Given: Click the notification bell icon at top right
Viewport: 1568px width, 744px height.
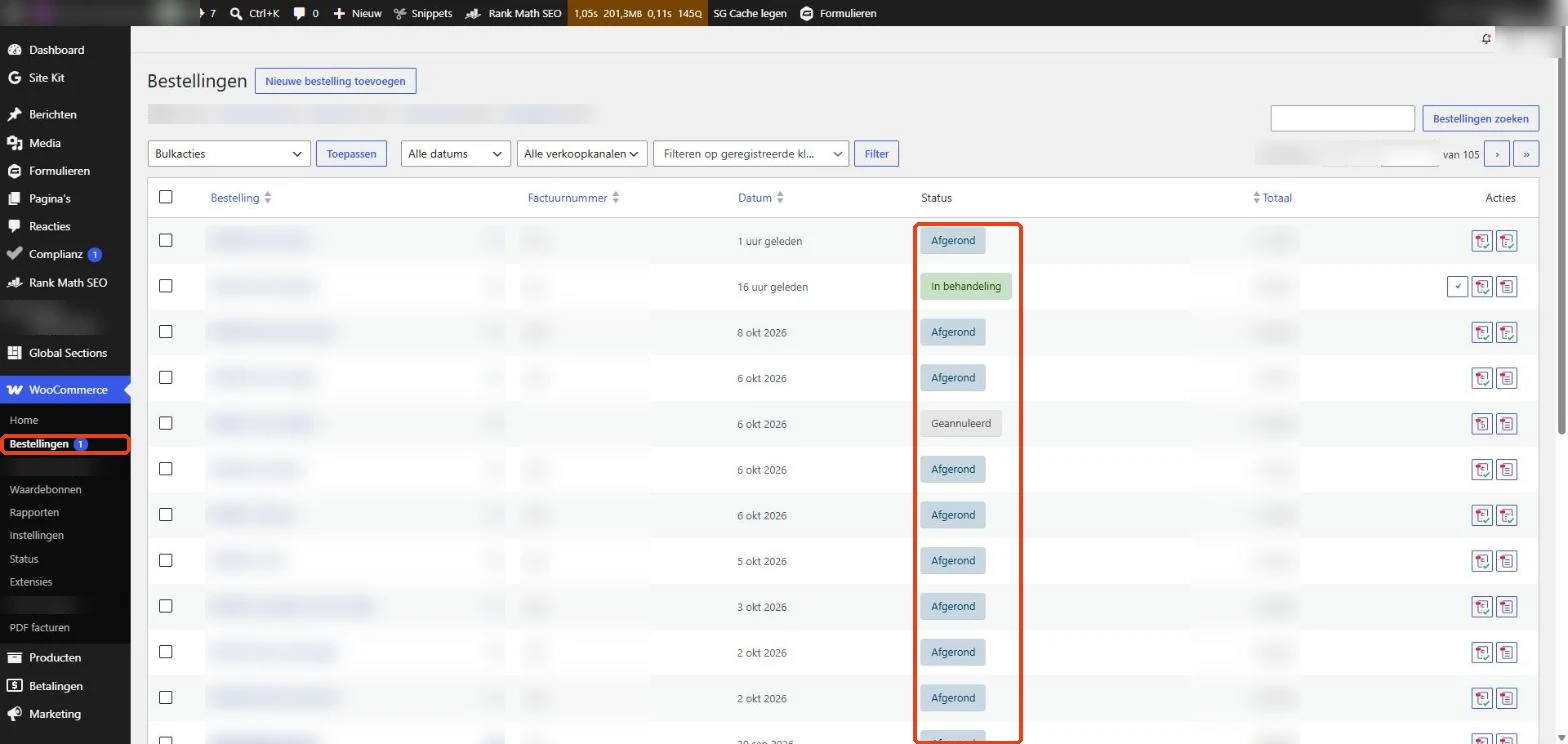Looking at the screenshot, I should (1487, 39).
